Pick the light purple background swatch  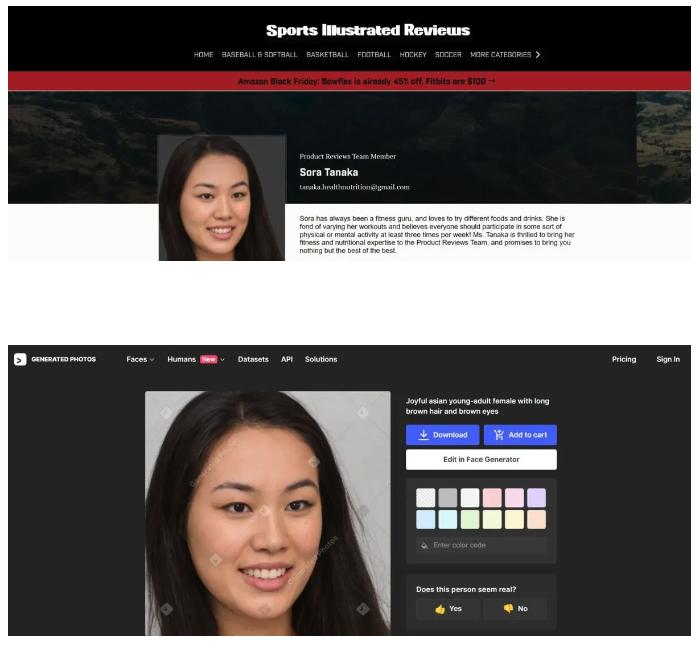[x=537, y=497]
